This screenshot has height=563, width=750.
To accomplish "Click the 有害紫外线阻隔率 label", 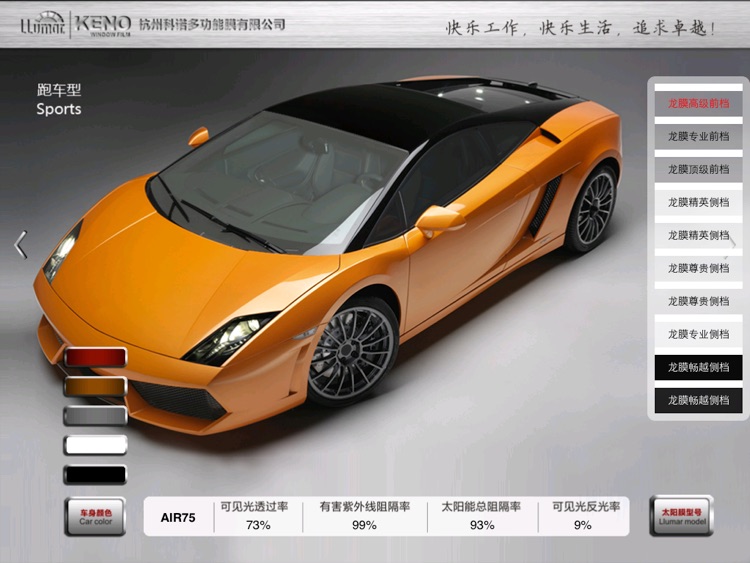I will pyautogui.click(x=365, y=507).
